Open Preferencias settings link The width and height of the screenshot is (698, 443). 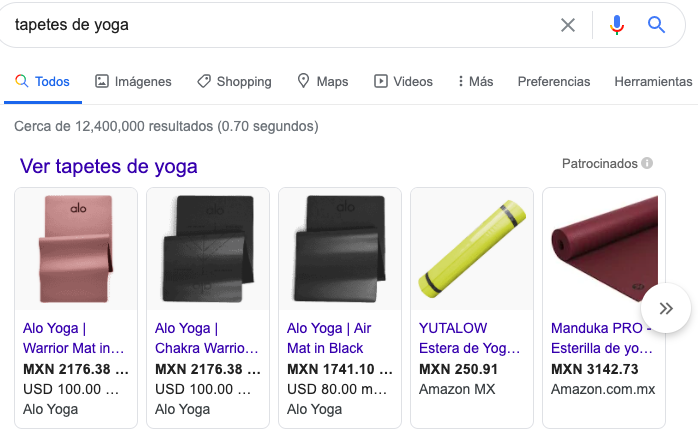tap(553, 81)
